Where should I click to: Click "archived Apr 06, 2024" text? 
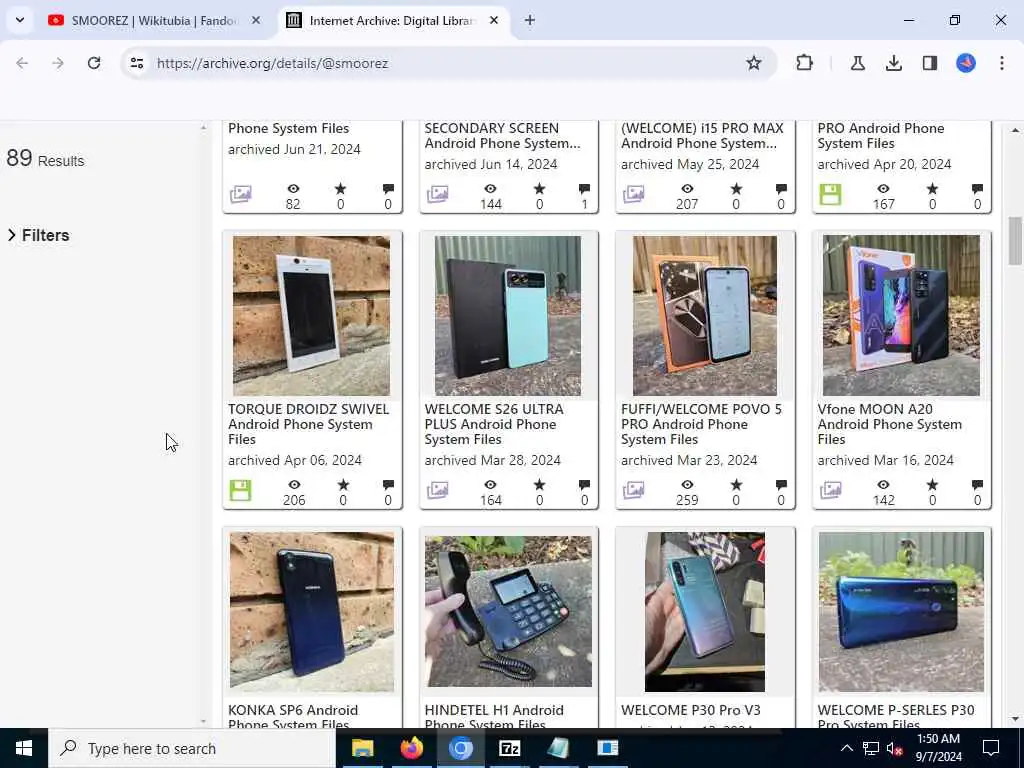click(295, 460)
